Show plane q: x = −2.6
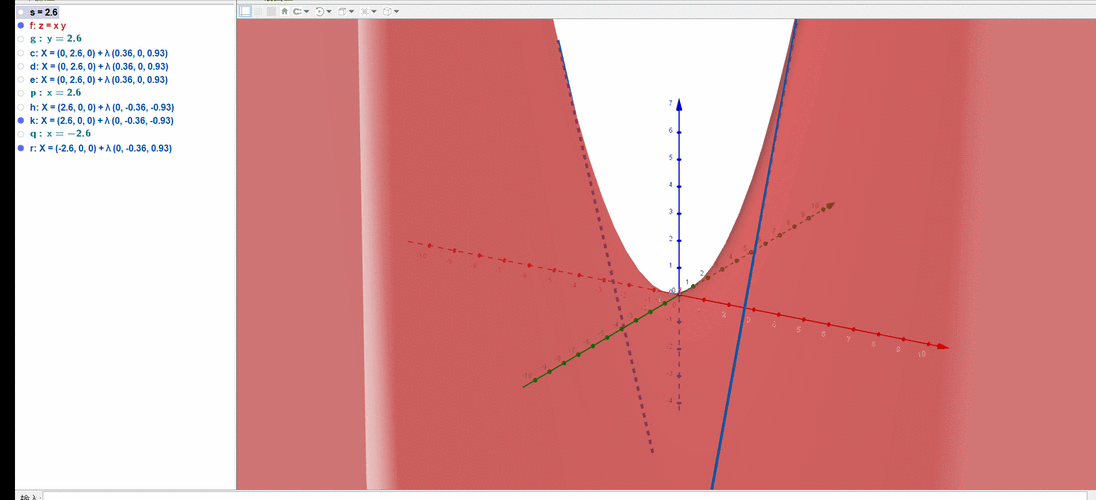1096x500 pixels. [x=21, y=134]
